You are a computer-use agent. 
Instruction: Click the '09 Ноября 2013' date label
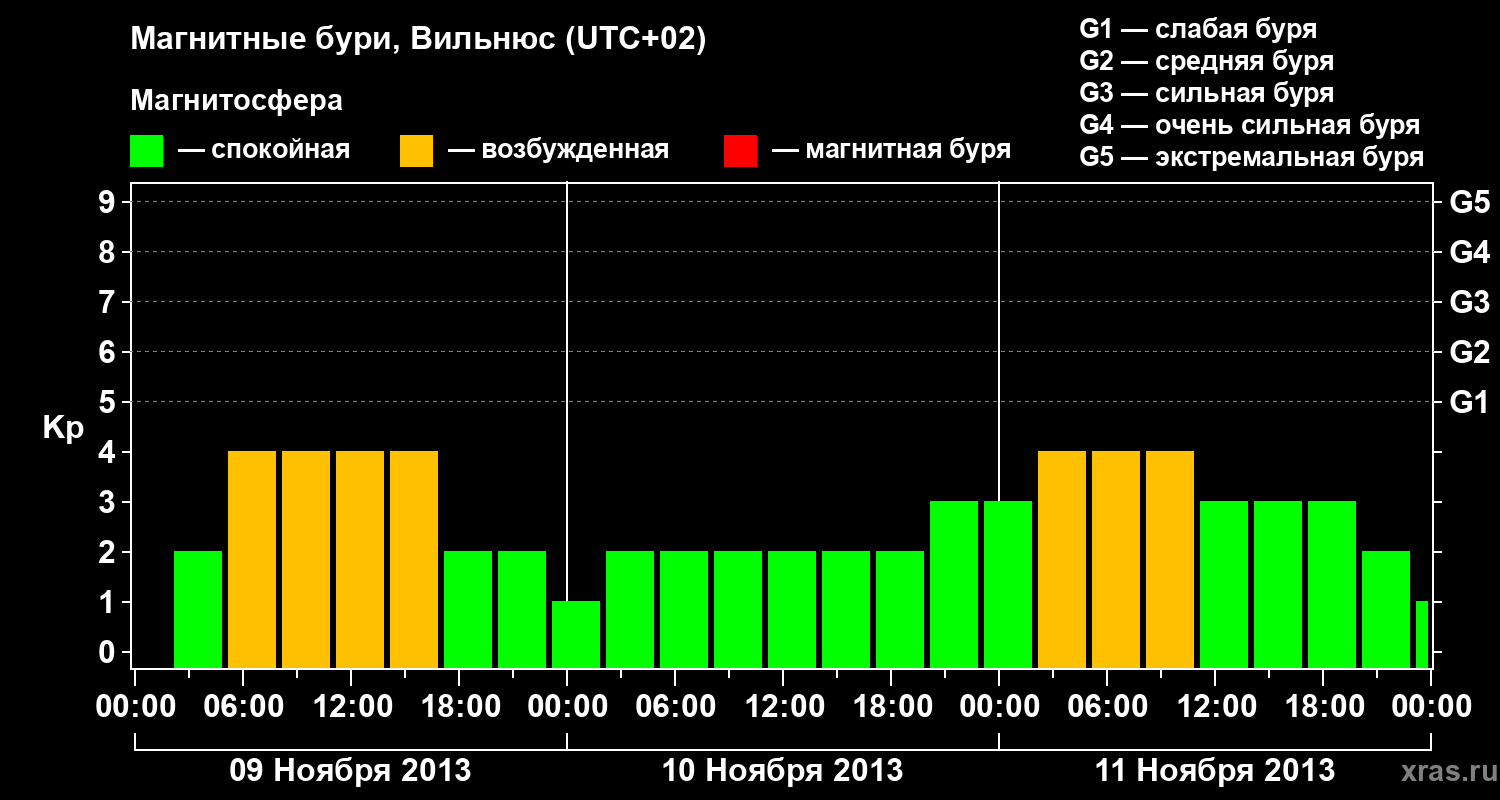click(350, 770)
